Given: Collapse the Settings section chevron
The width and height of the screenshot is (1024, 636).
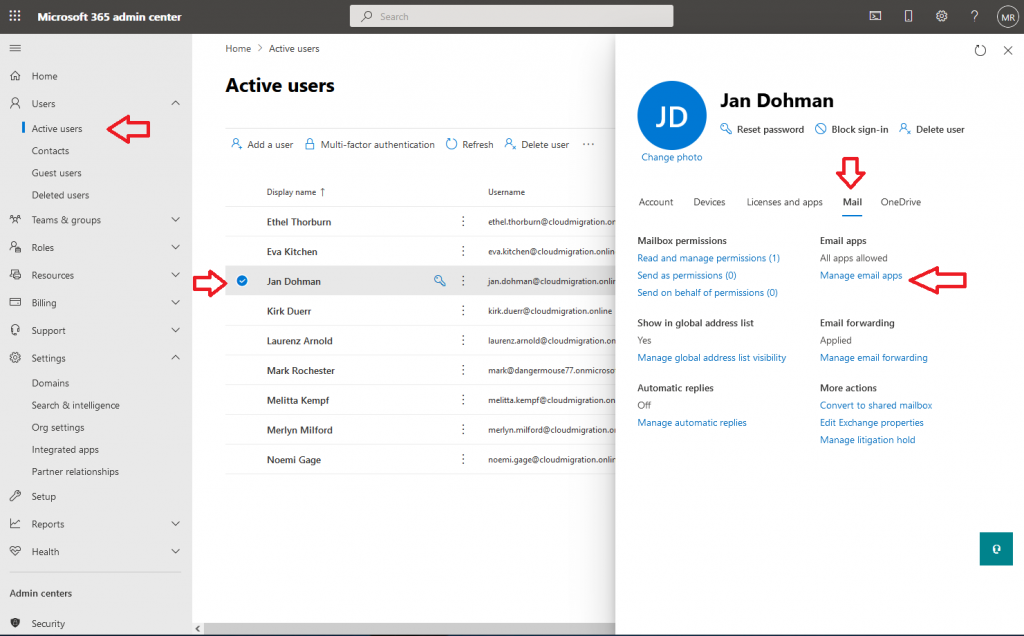Looking at the screenshot, I should coord(175,358).
